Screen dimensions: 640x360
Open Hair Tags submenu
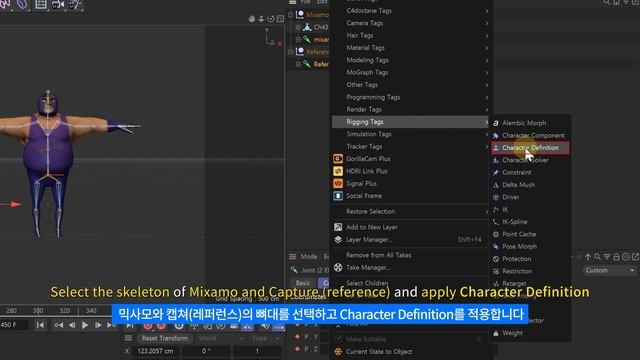click(411, 36)
